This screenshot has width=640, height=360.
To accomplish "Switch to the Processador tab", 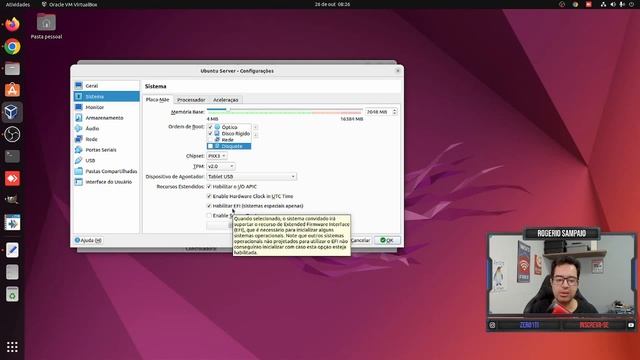I will [191, 100].
